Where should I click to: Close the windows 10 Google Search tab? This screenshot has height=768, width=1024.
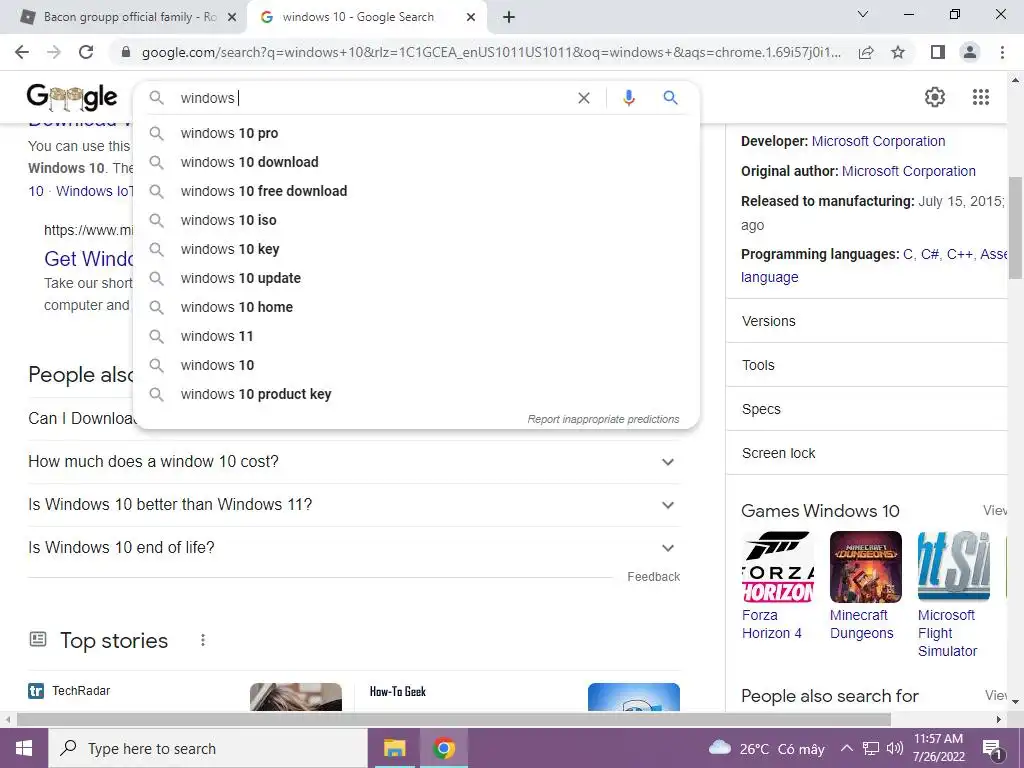click(471, 17)
